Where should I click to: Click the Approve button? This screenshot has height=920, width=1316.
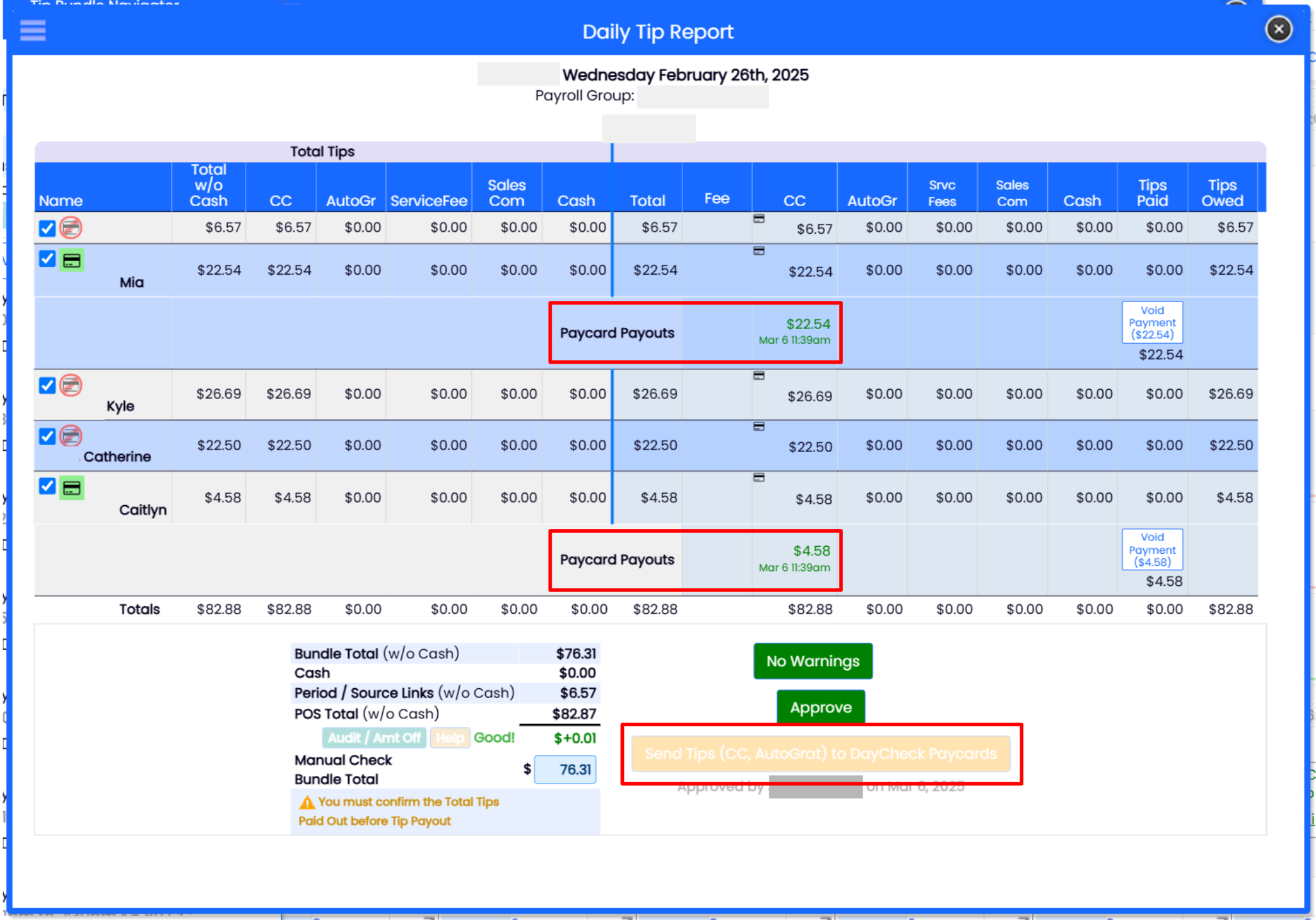pyautogui.click(x=820, y=707)
